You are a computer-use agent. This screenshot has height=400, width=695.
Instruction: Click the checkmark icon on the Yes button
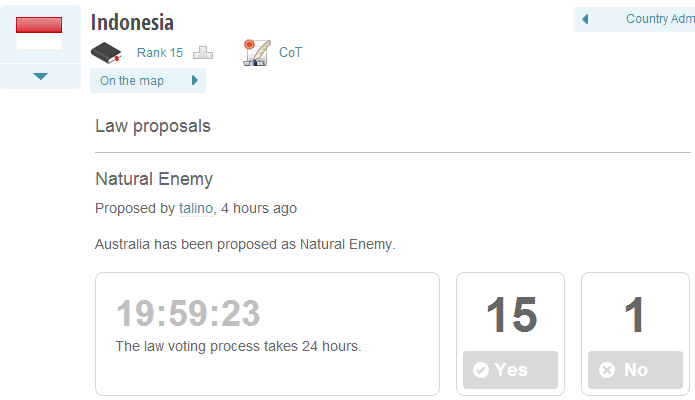pyautogui.click(x=481, y=370)
